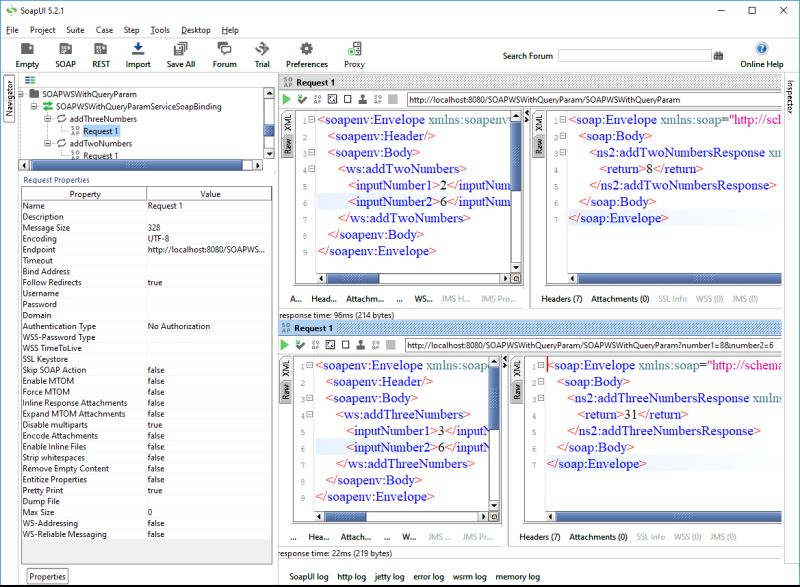Viewport: 800px width, 587px height.
Task: Open Online Help icon
Action: (x=761, y=49)
